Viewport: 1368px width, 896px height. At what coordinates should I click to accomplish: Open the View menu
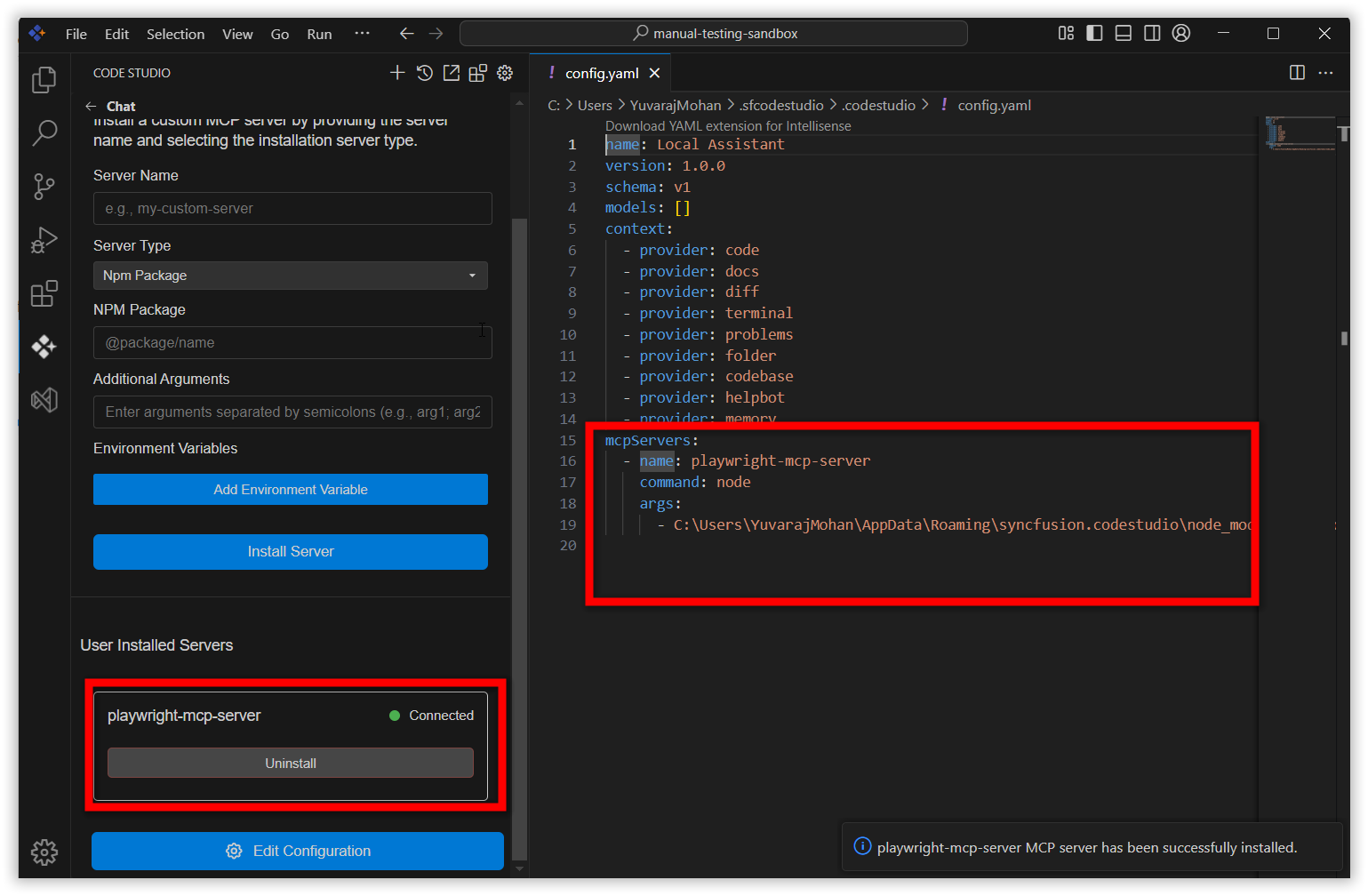pyautogui.click(x=237, y=34)
